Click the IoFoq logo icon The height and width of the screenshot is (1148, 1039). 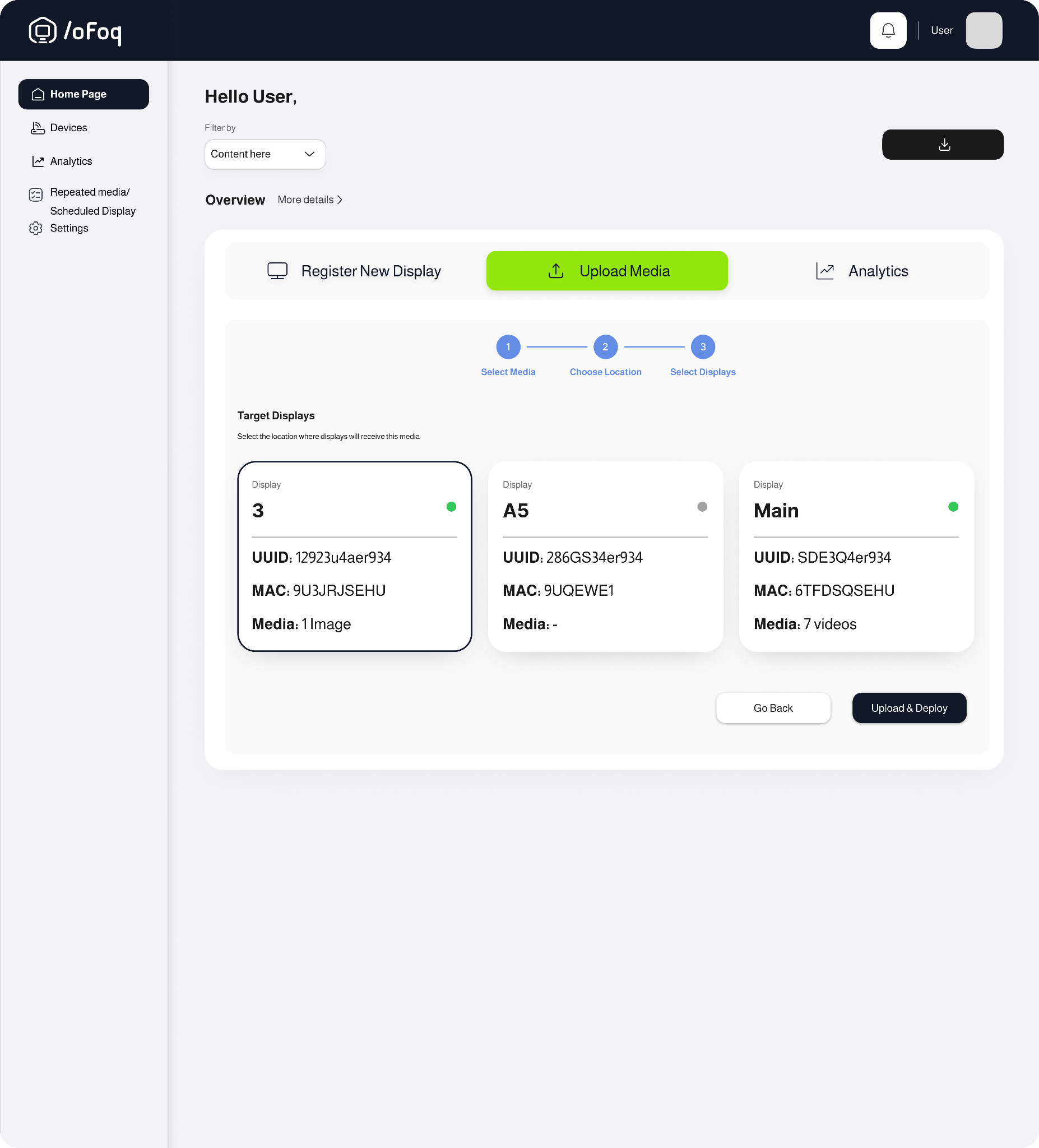click(43, 31)
